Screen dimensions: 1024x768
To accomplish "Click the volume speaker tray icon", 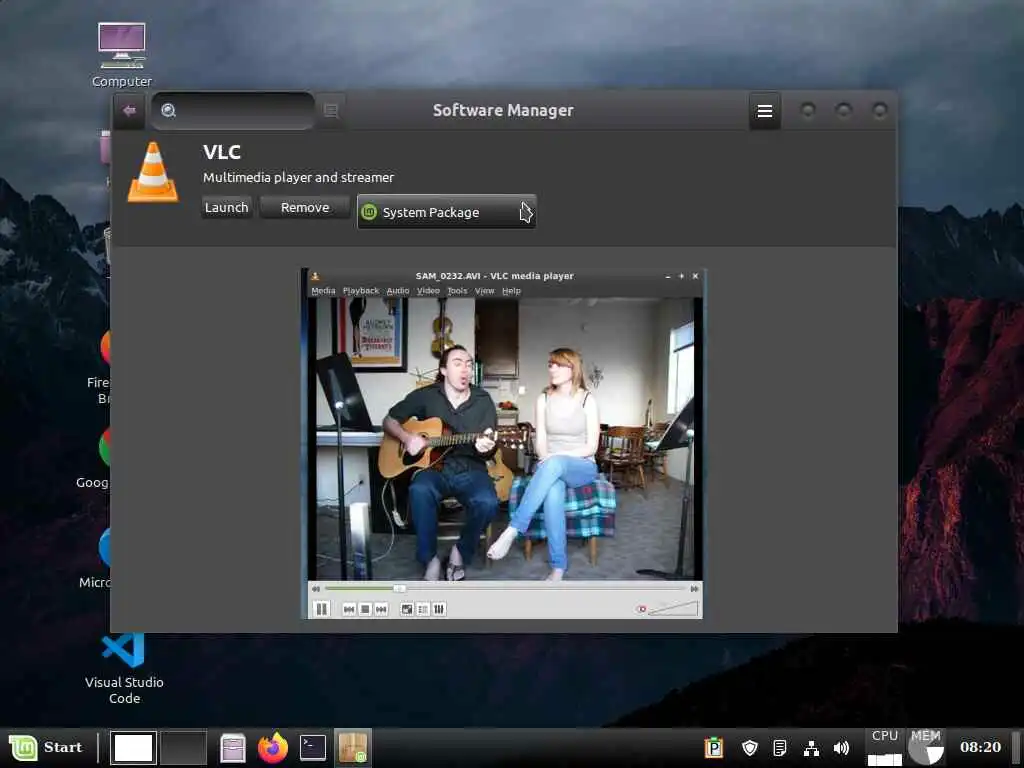I will click(x=842, y=748).
